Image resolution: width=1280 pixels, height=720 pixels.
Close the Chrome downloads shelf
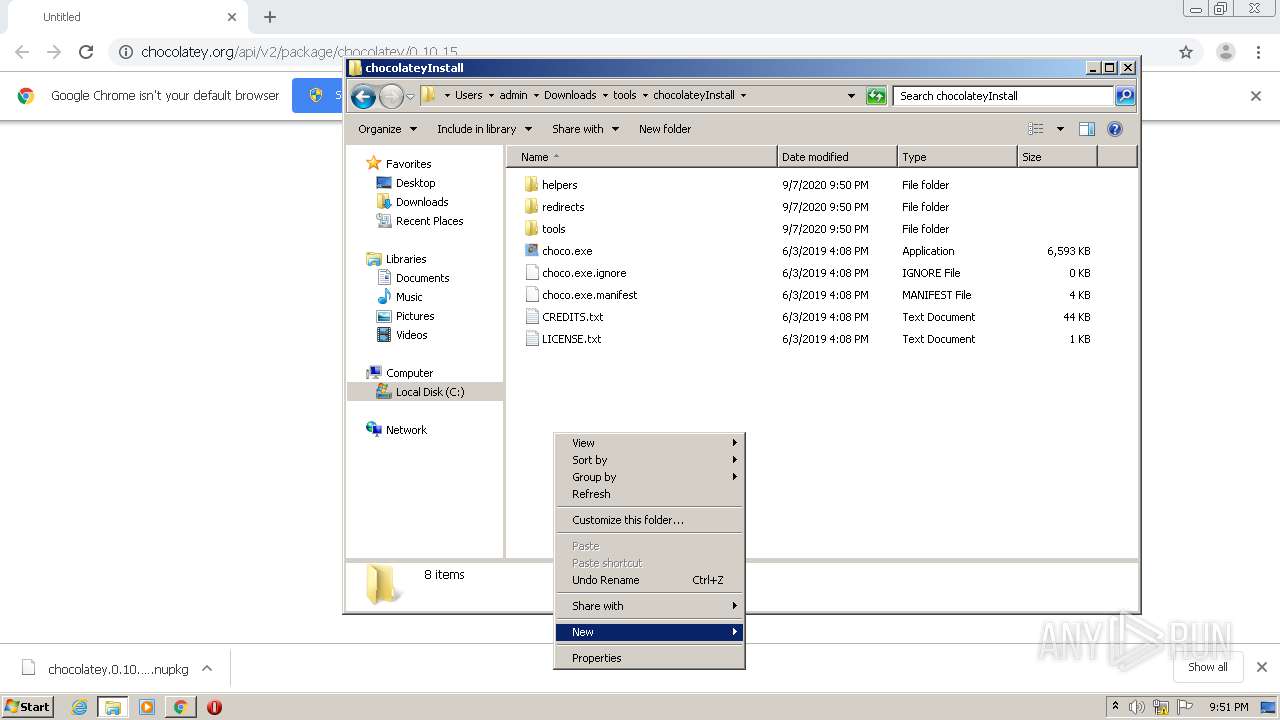tap(1261, 667)
